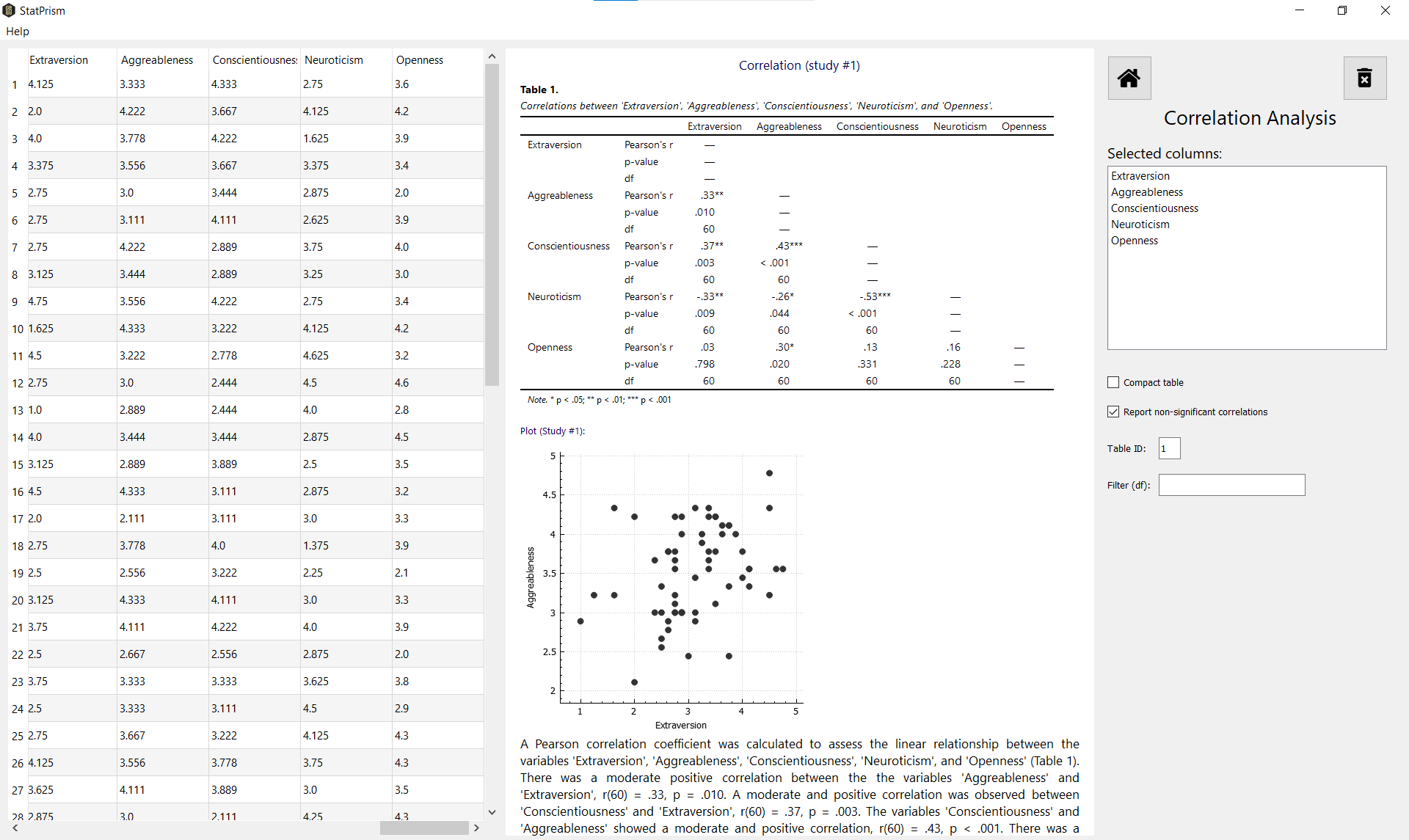Screen dimensions: 1409x840
Task: Click the horizontal scrollbar thumb under data grid
Action: (x=424, y=828)
